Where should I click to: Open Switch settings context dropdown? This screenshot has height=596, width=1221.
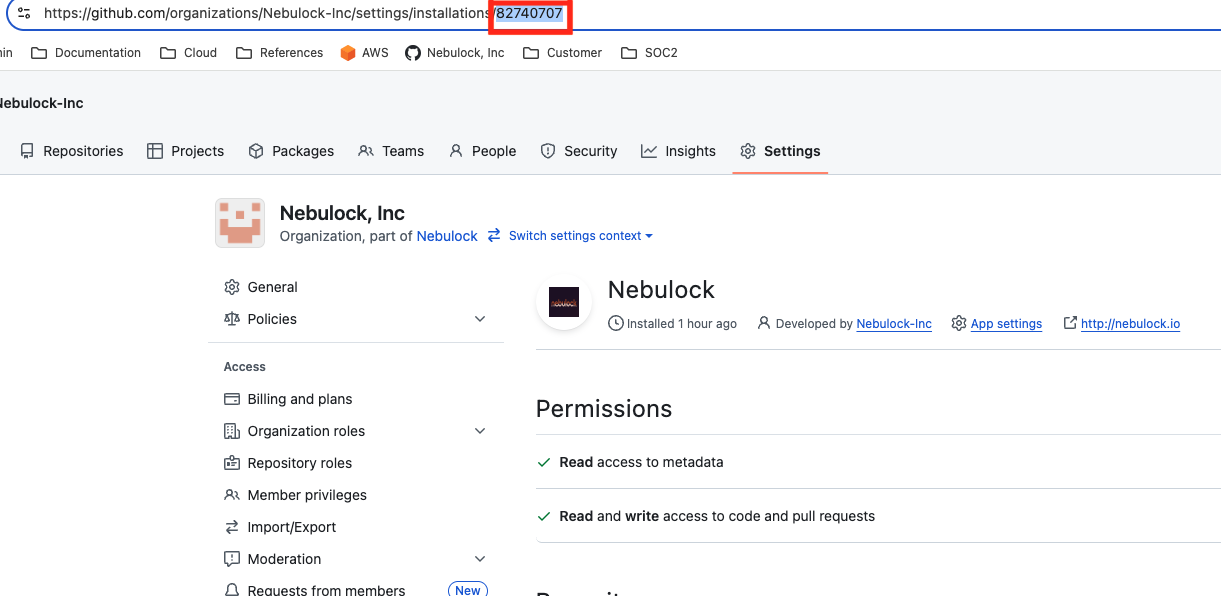coord(570,236)
